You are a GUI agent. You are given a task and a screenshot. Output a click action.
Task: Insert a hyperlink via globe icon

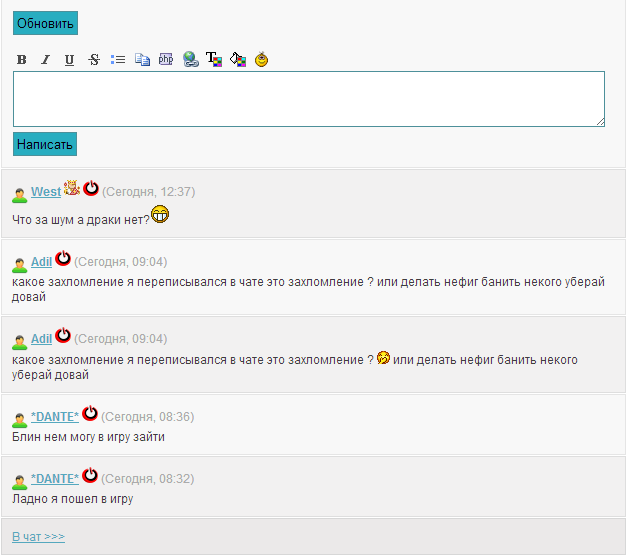[190, 60]
